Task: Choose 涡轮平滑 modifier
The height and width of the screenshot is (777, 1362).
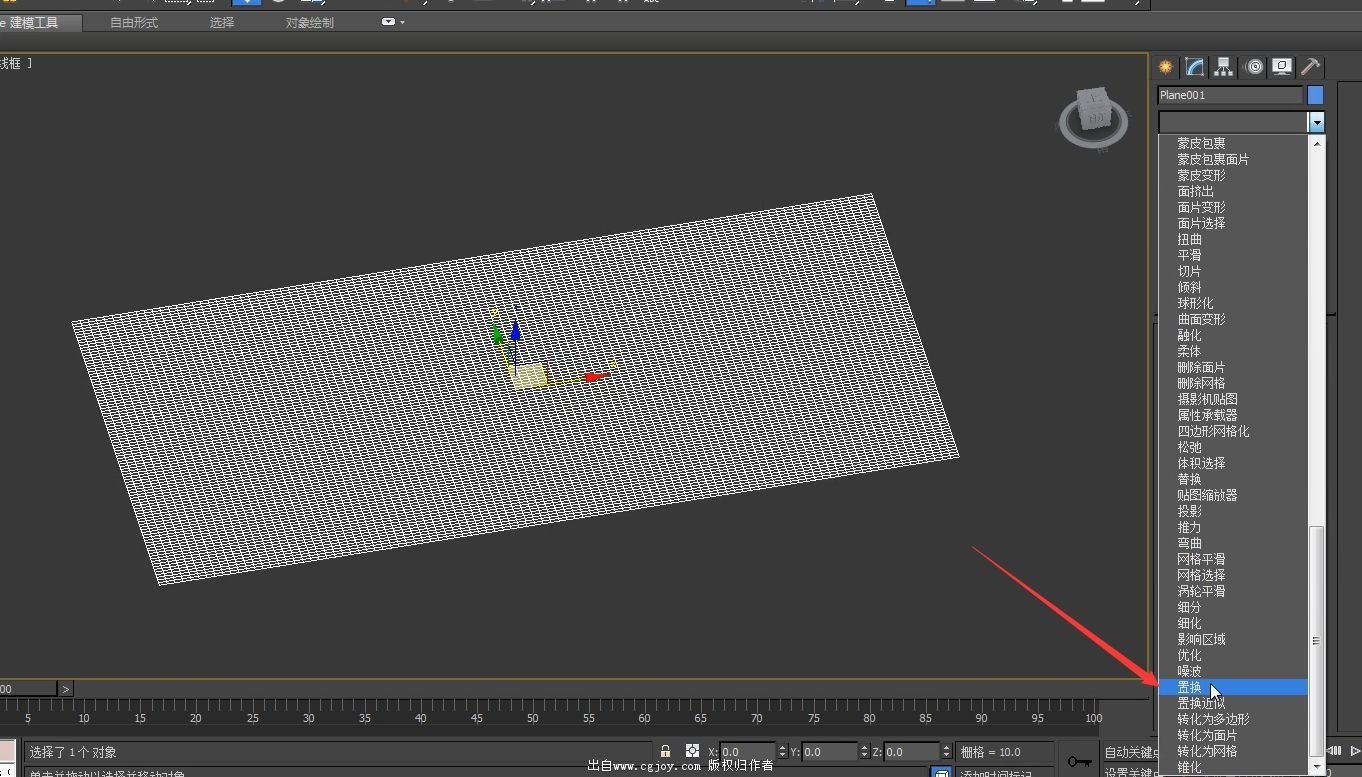Action: (x=1234, y=591)
